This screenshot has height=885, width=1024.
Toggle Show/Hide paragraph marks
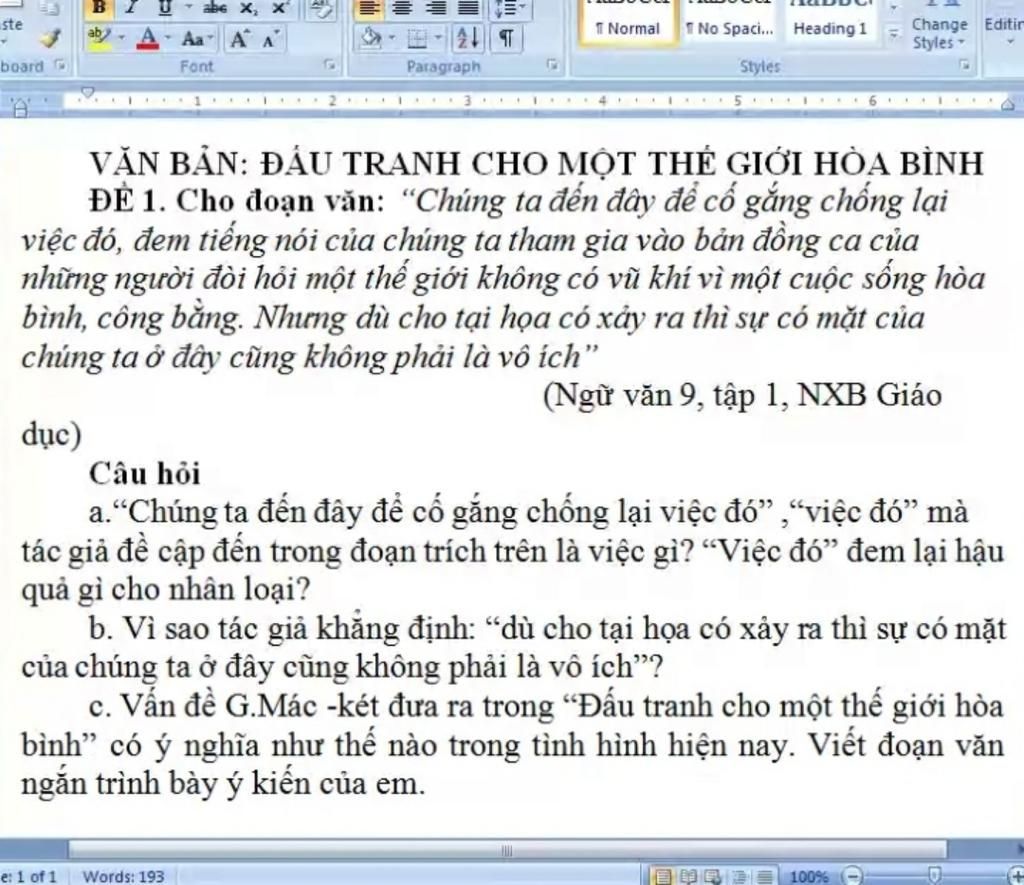click(x=505, y=39)
